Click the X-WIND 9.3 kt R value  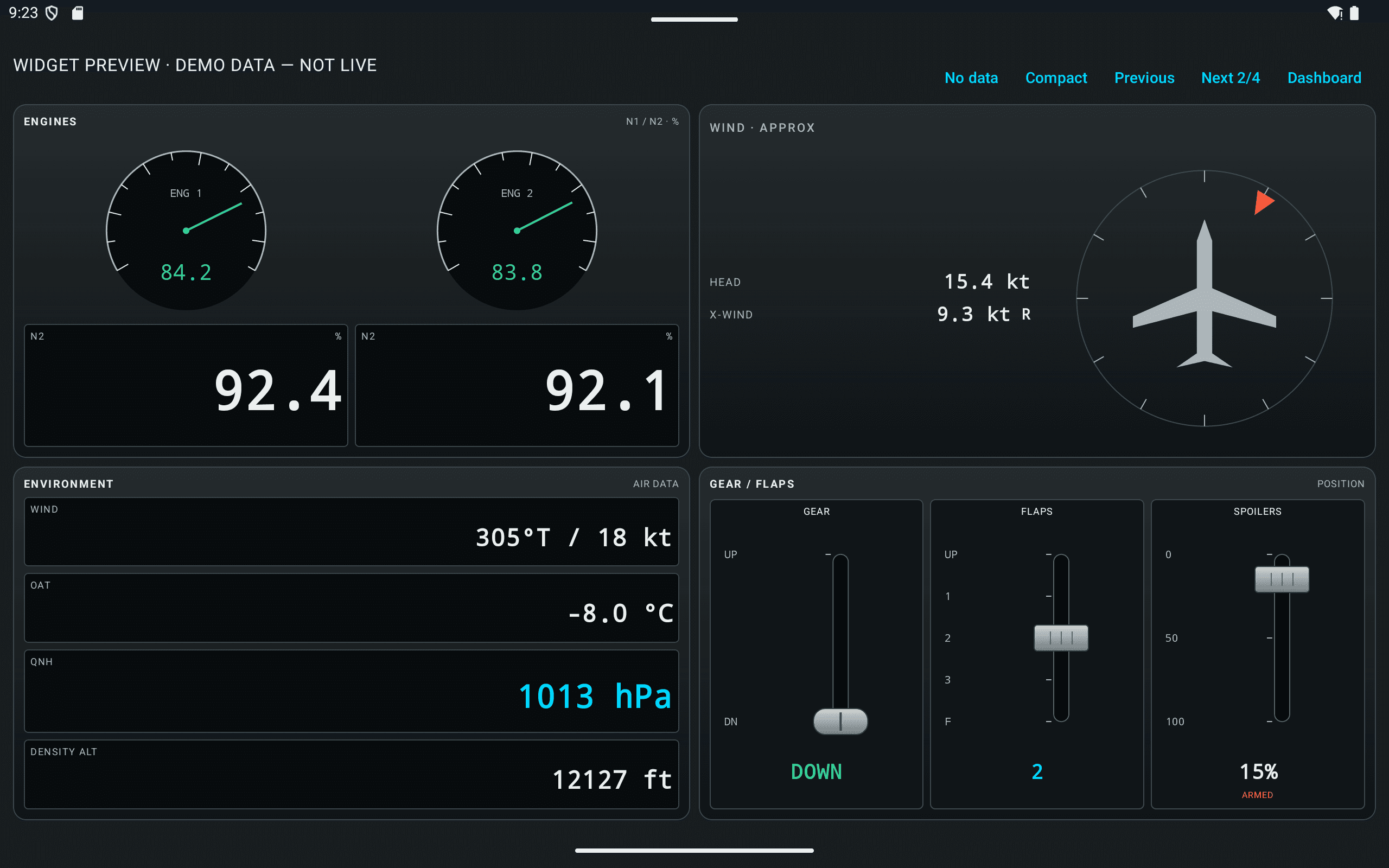(984, 314)
